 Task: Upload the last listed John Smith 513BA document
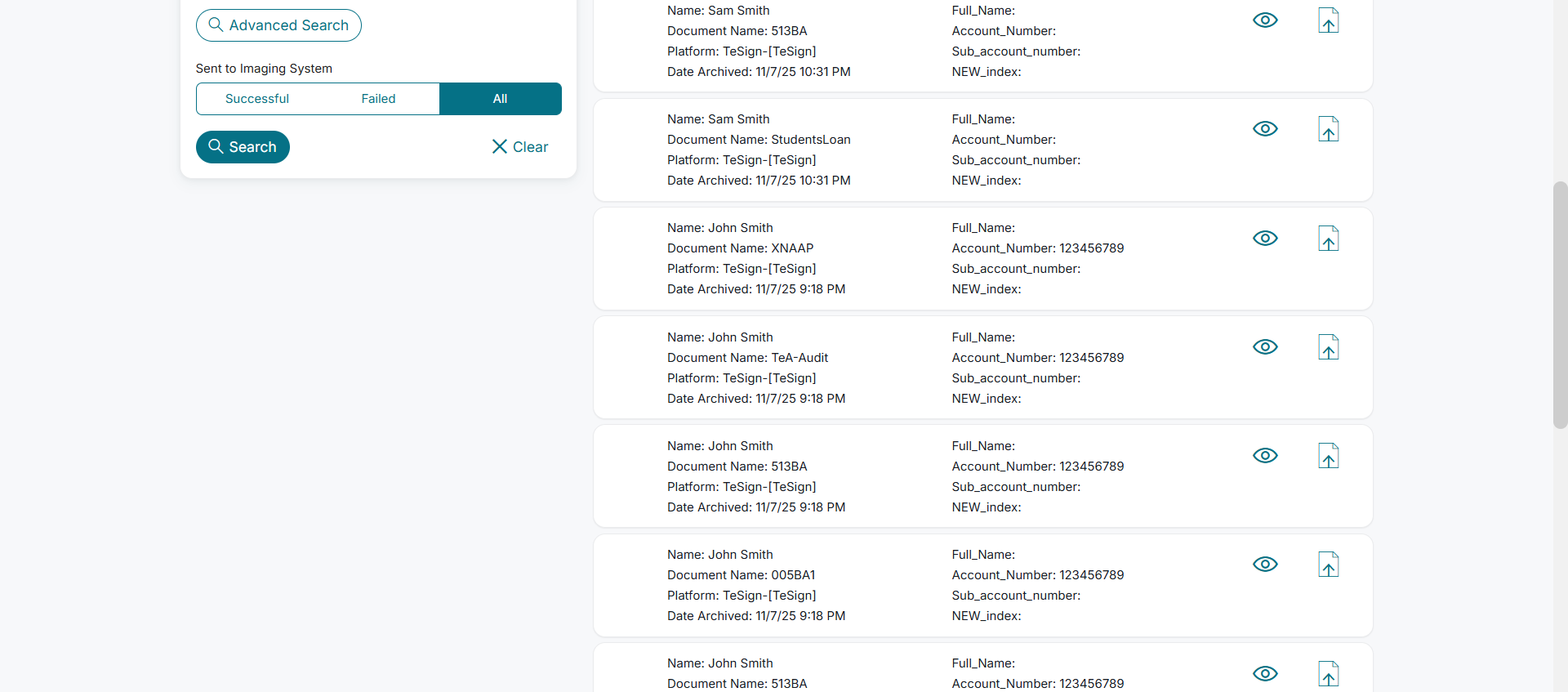[x=1329, y=674]
